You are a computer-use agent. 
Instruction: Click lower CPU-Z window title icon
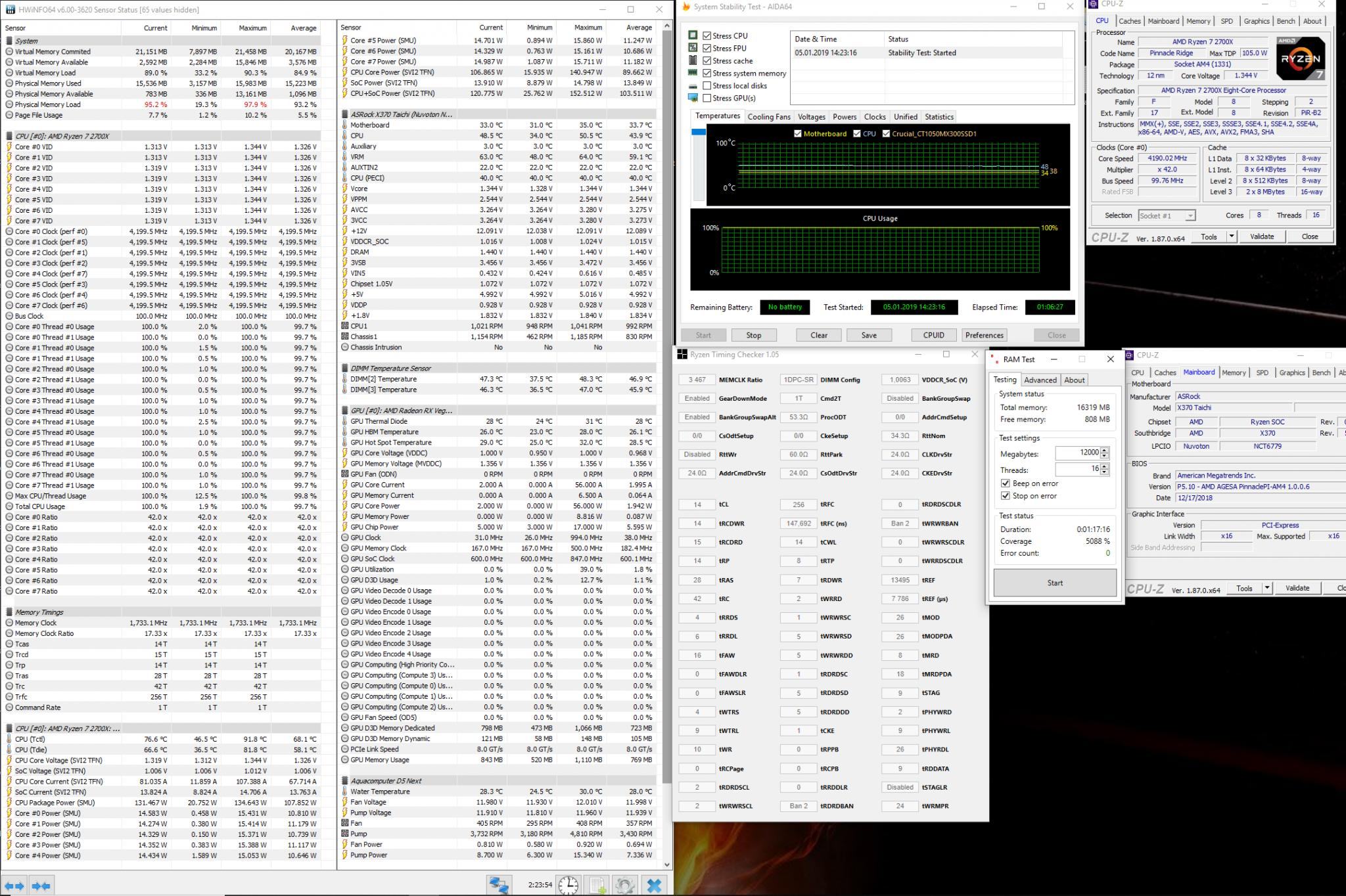[1130, 355]
